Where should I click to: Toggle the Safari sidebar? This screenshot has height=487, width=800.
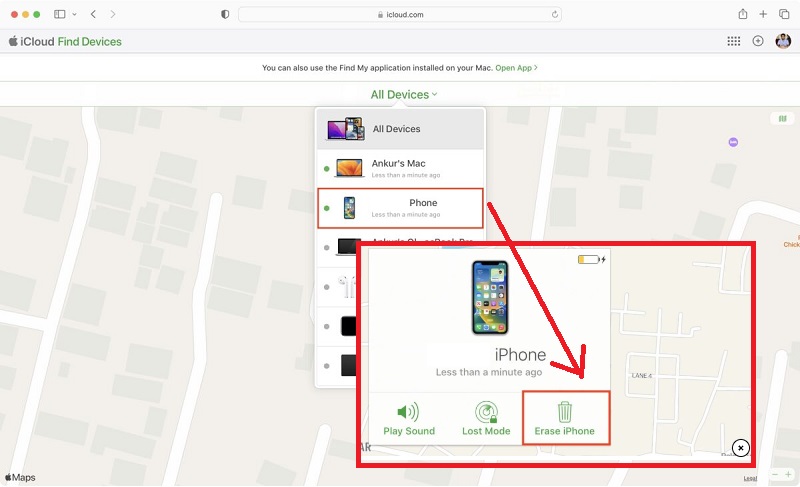pyautogui.click(x=60, y=14)
